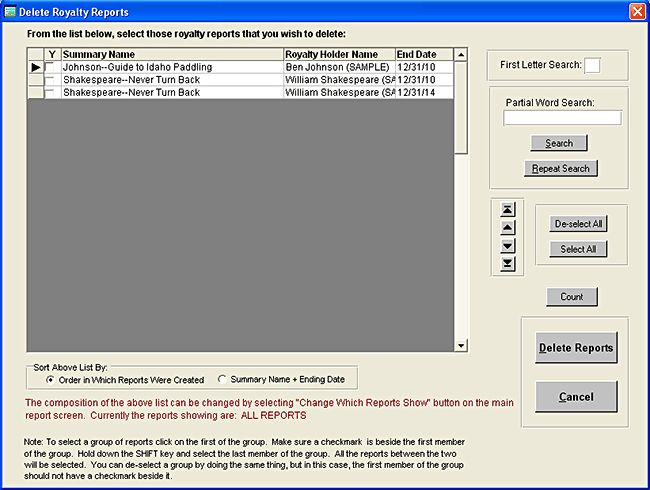Tick checkbox for Johnson--Guide to Idaho Paddling
This screenshot has width=650, height=490.
(x=51, y=67)
